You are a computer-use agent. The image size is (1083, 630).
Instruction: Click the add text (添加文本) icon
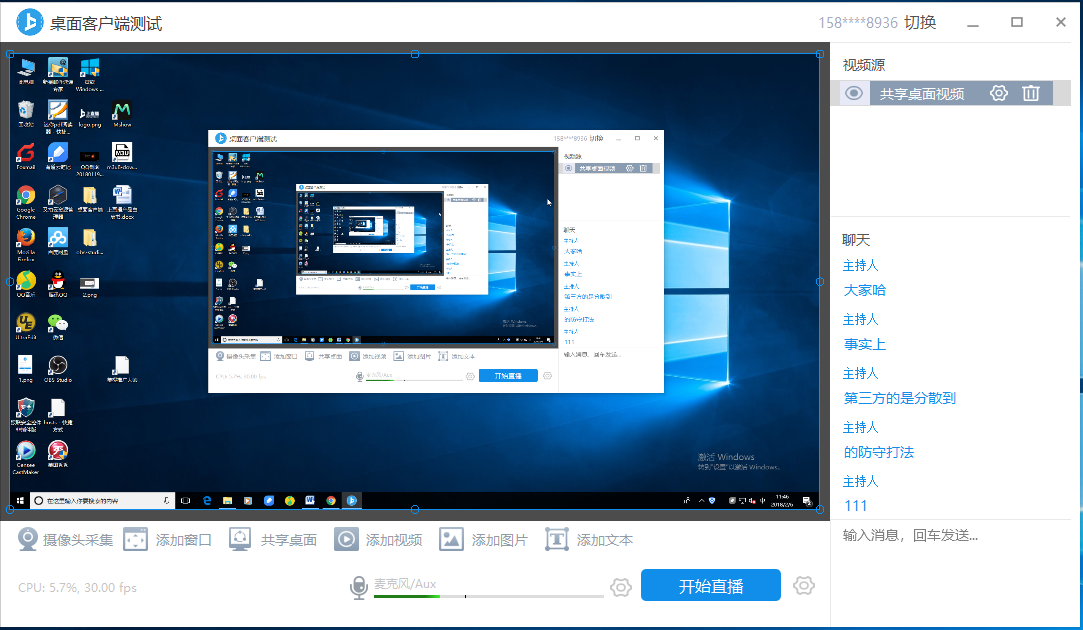click(557, 539)
